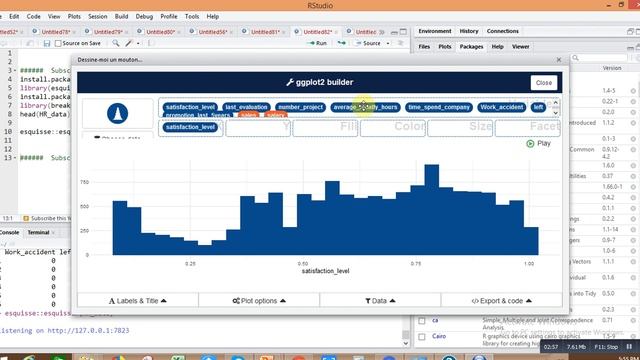This screenshot has height=360, width=640.
Task: Expand the Labels & Title panel
Action: click(138, 301)
